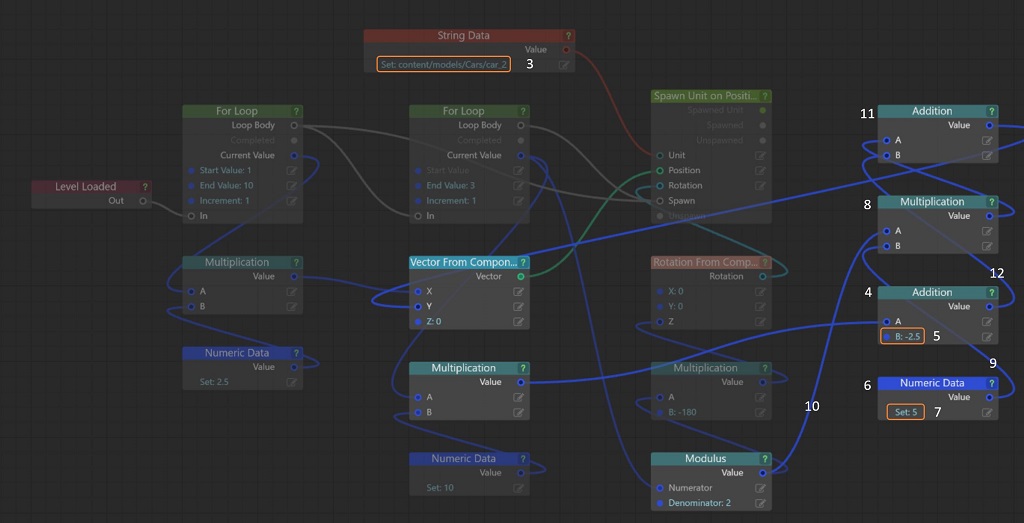This screenshot has height=523, width=1024.
Task: Click the Value output port on Modulus node
Action: (762, 473)
